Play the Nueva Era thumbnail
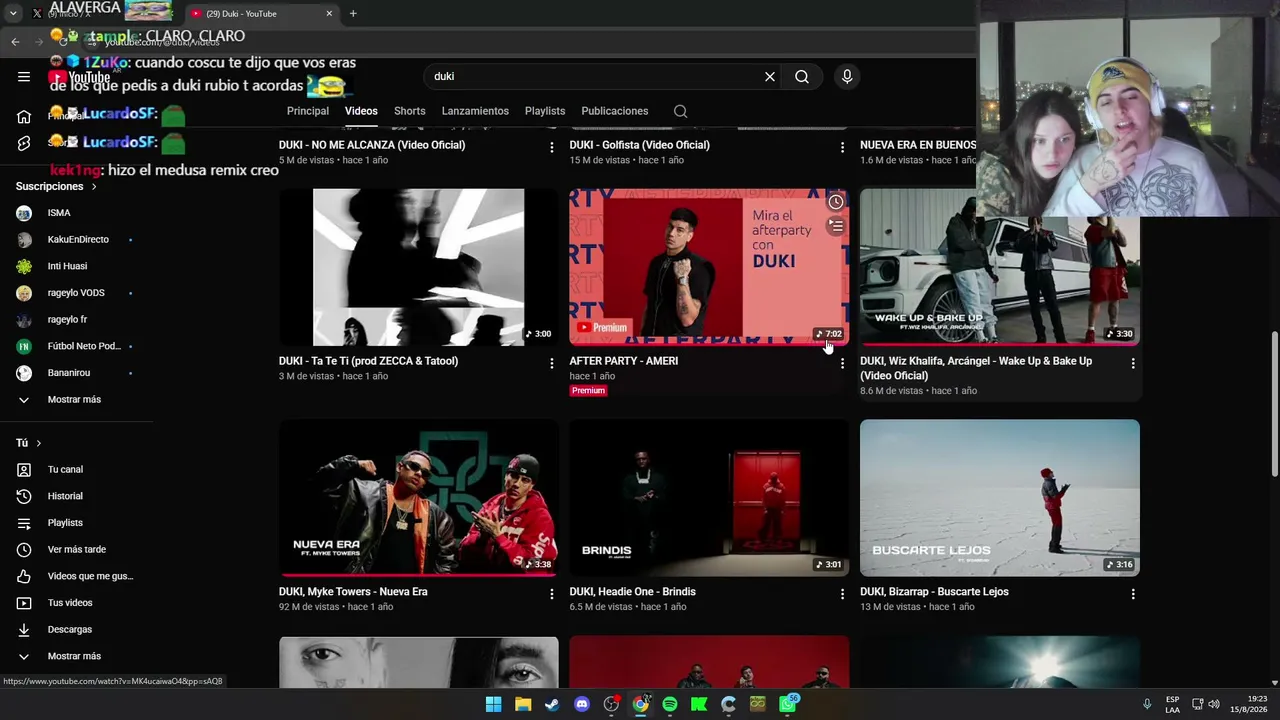Image resolution: width=1280 pixels, height=720 pixels. (419, 498)
